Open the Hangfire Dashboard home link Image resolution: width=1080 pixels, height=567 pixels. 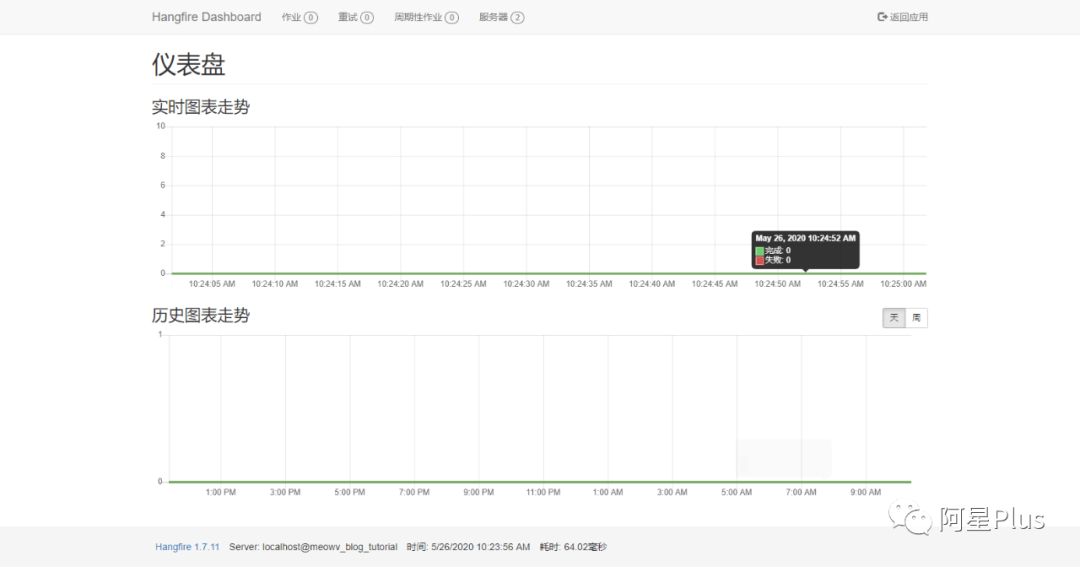click(207, 17)
